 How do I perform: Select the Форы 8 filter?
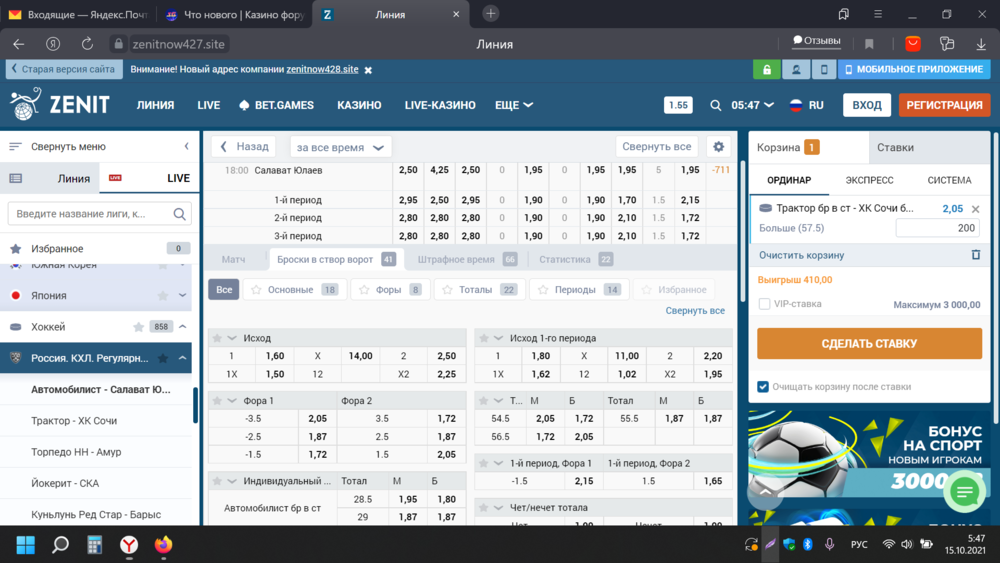[390, 289]
